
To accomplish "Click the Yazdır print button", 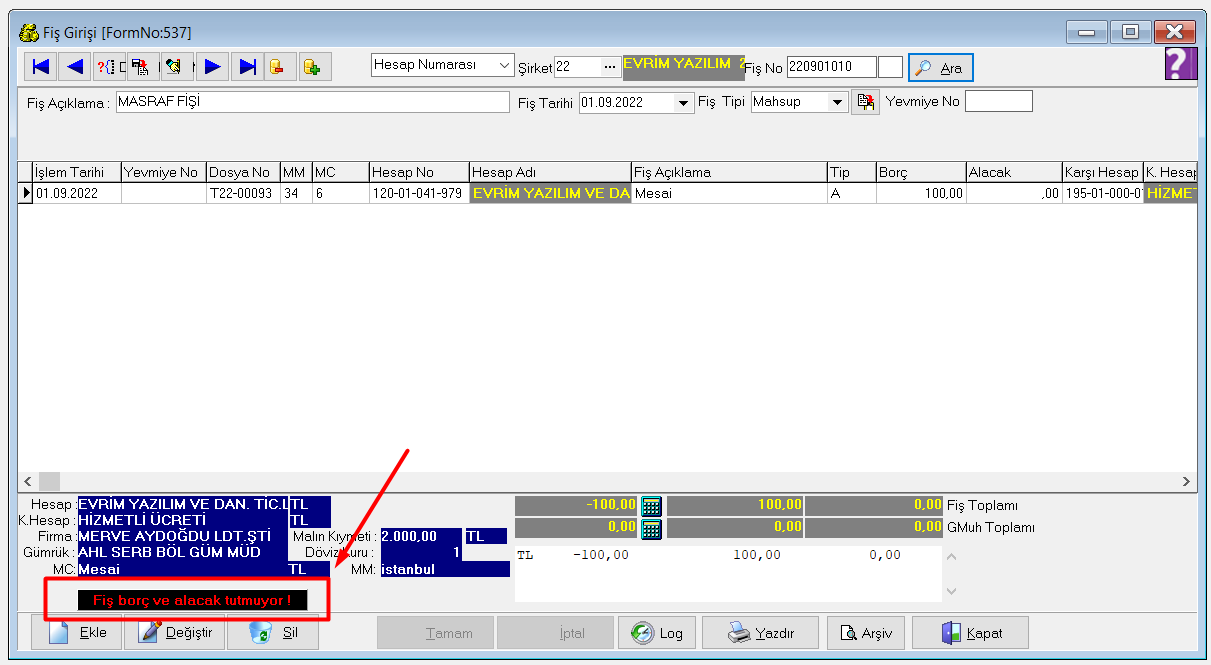I will click(x=760, y=633).
